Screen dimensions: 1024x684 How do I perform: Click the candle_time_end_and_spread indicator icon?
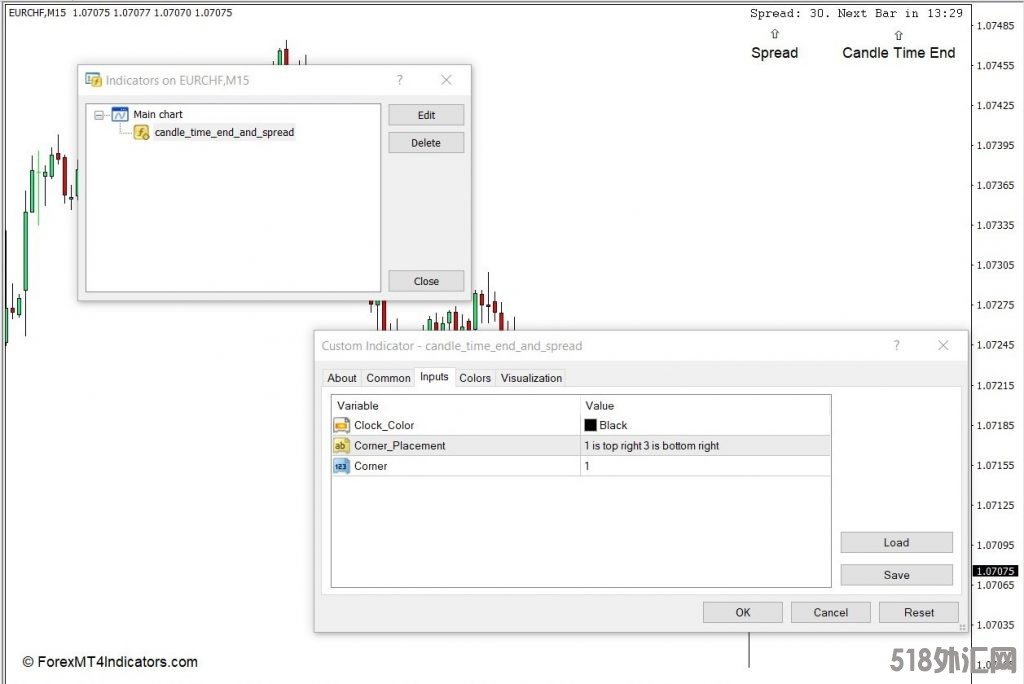pyautogui.click(x=142, y=132)
